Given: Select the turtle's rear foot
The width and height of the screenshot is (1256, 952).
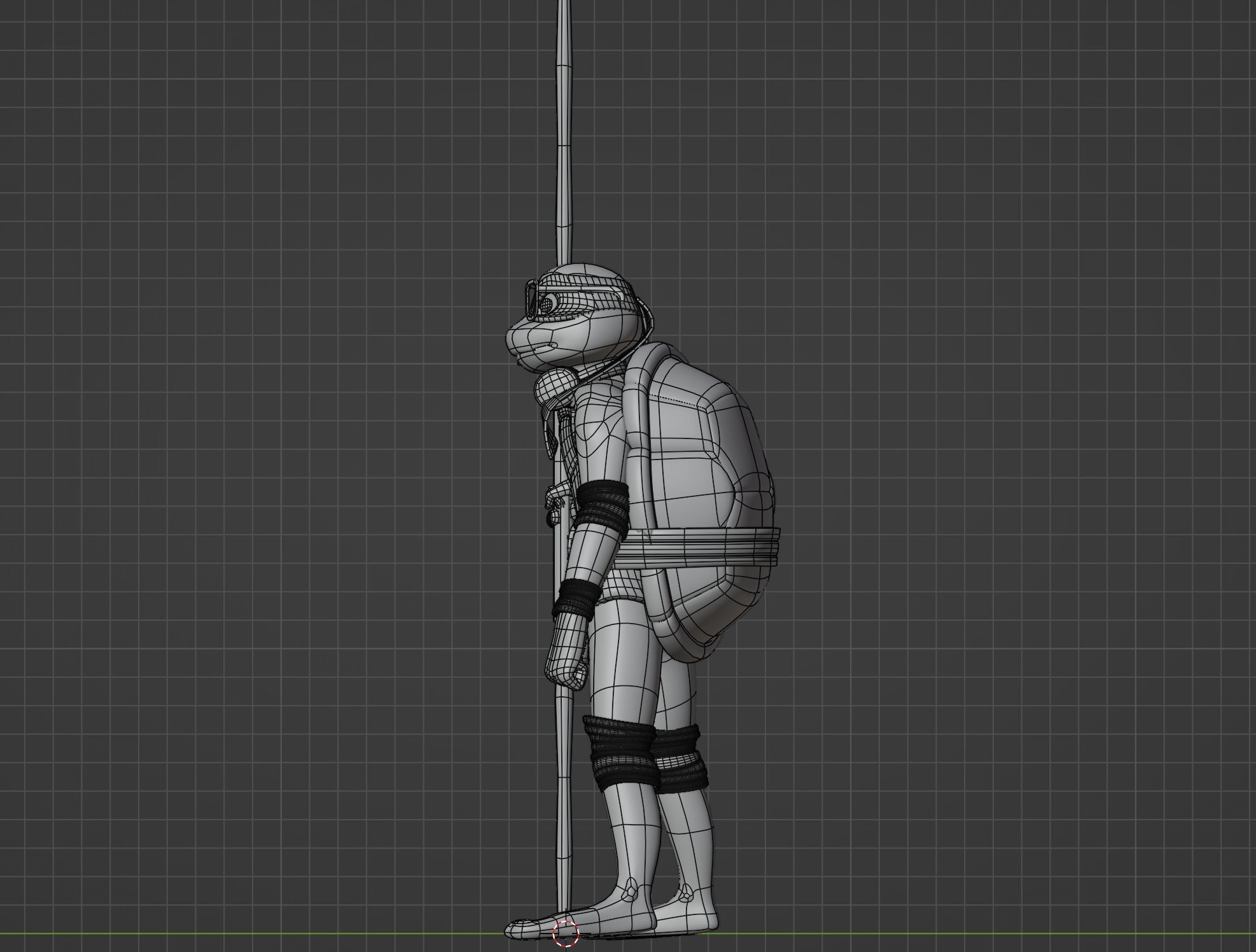Looking at the screenshot, I should [687, 913].
